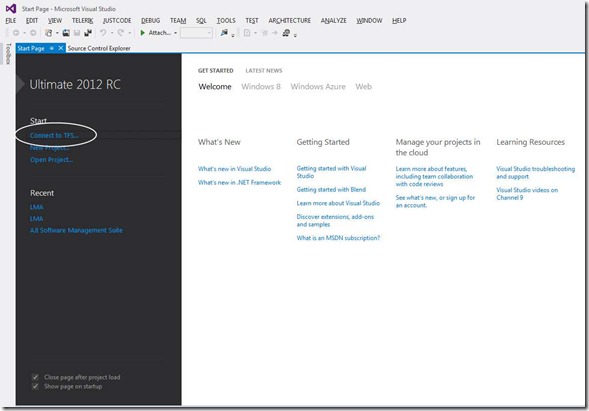Click the Navigate Backward toolbar icon
The width and height of the screenshot is (589, 411).
pos(16,33)
